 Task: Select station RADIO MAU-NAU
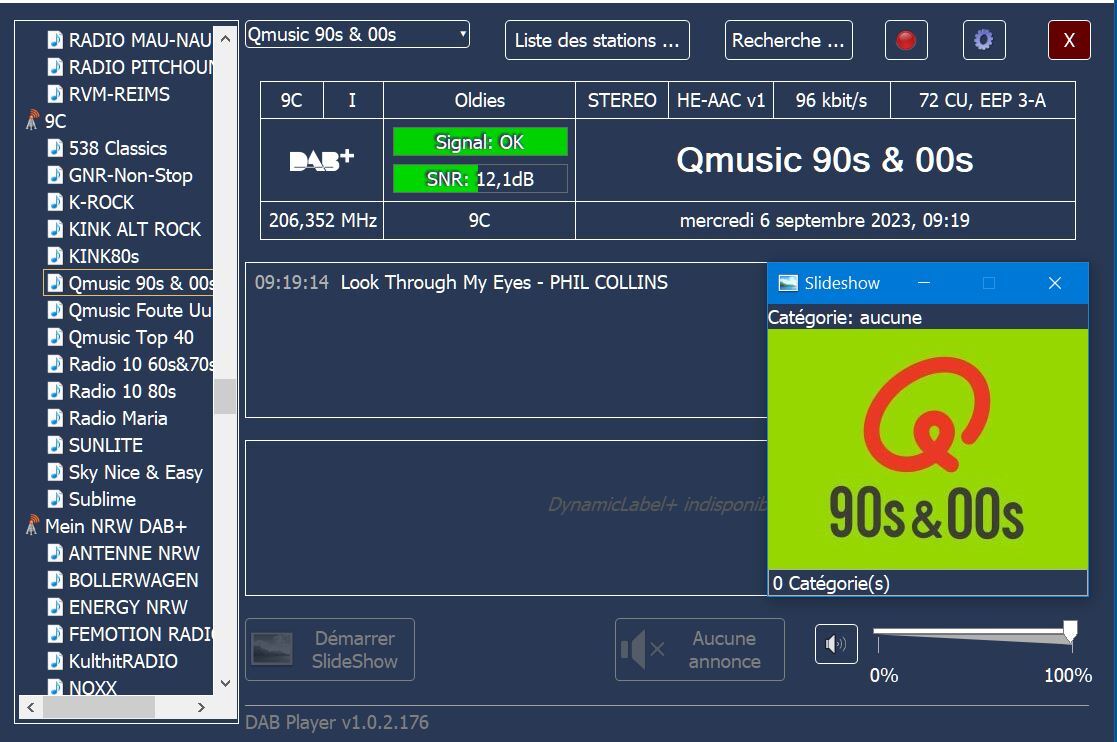[x=140, y=40]
